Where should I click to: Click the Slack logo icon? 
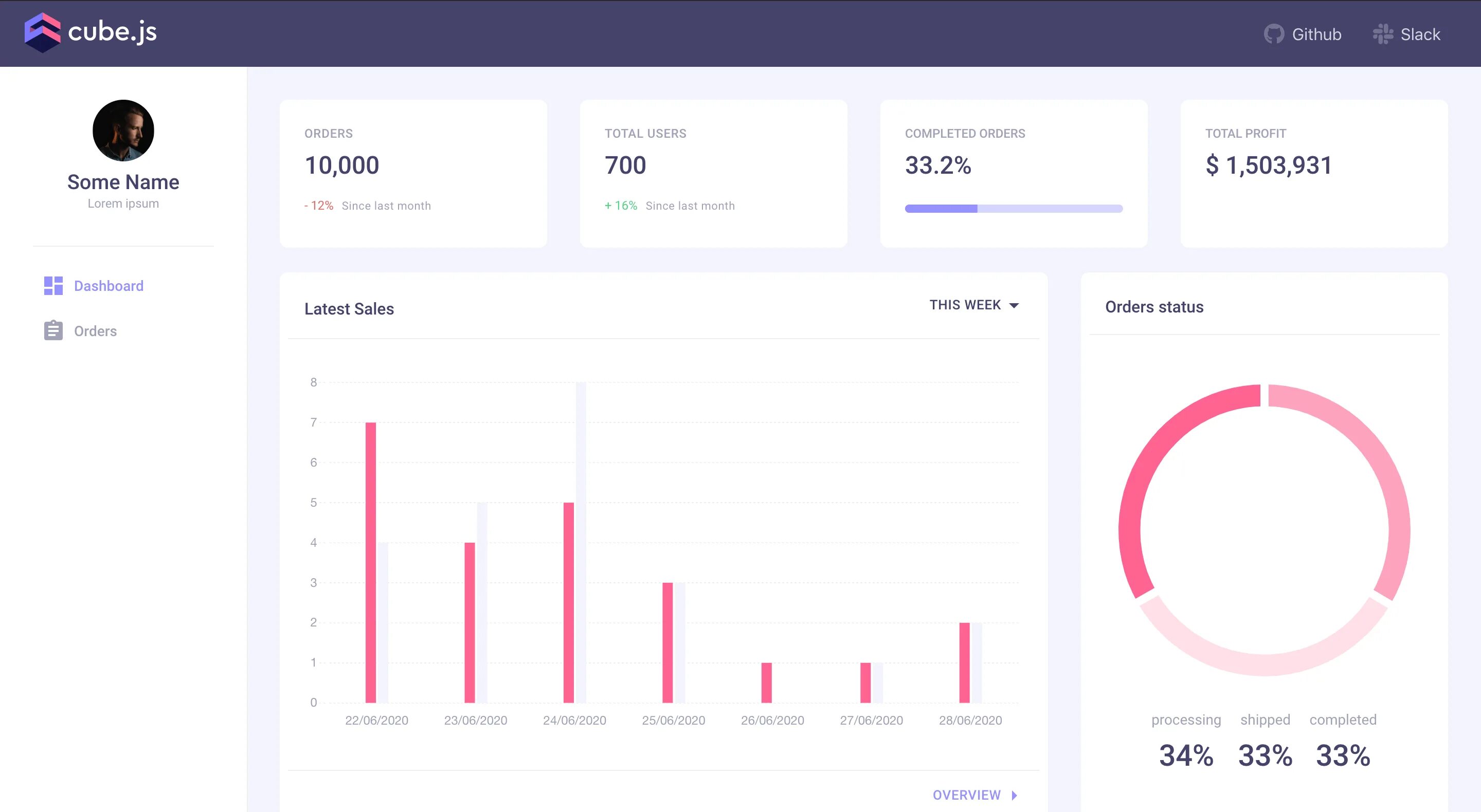pyautogui.click(x=1383, y=34)
